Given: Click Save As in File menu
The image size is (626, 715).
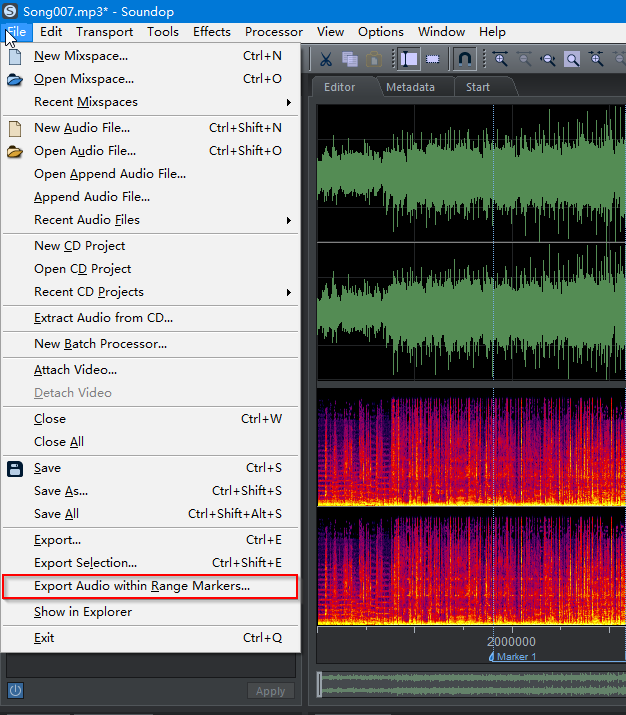Looking at the screenshot, I should (61, 491).
